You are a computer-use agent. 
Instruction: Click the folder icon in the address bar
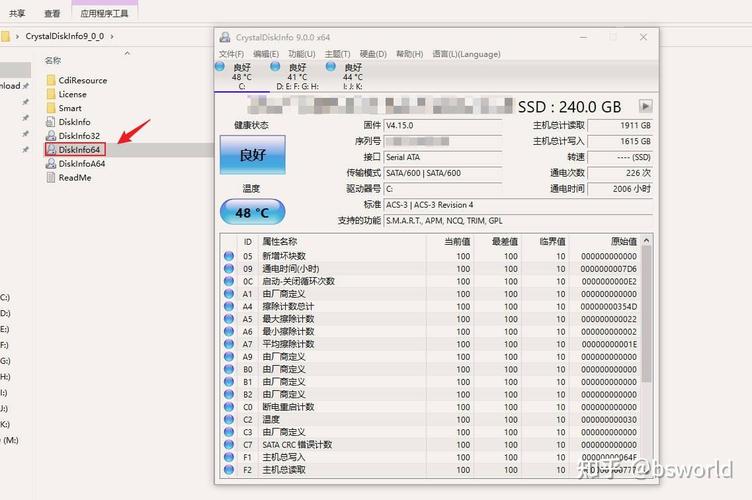[x=5, y=36]
